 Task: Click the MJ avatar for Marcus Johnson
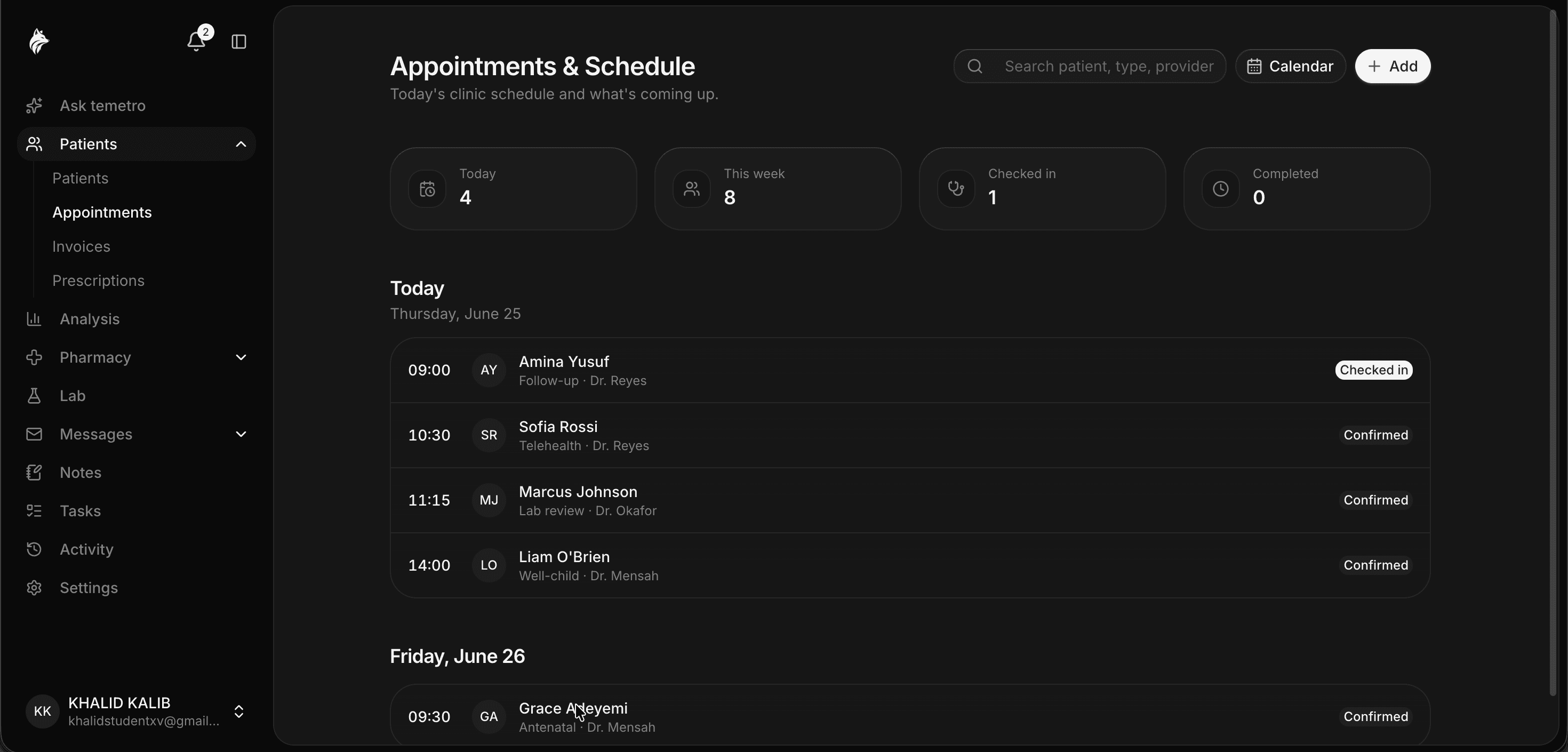(x=489, y=500)
